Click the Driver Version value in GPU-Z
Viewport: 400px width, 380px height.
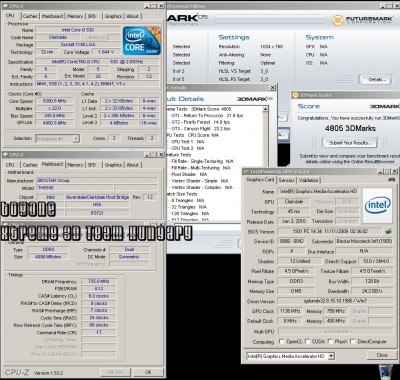[335, 301]
